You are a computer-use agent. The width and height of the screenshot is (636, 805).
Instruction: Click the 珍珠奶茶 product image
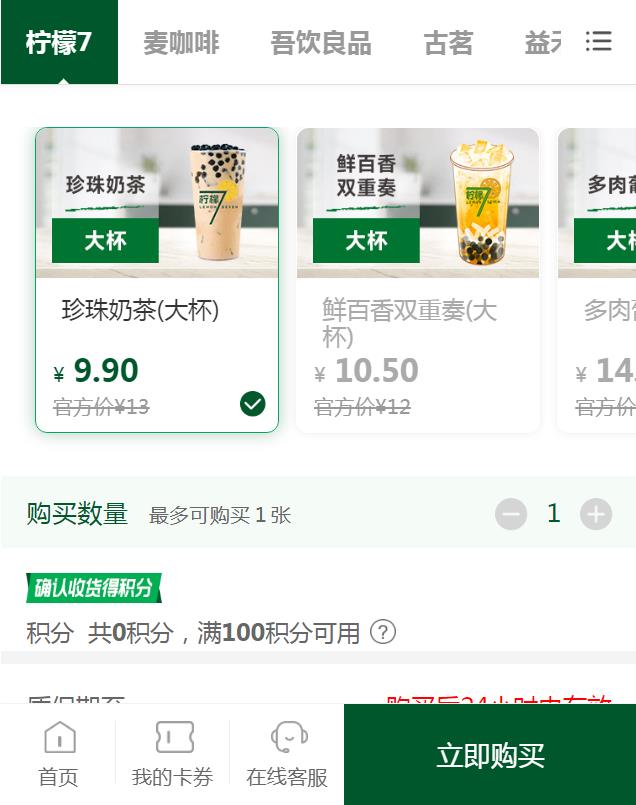point(157,203)
